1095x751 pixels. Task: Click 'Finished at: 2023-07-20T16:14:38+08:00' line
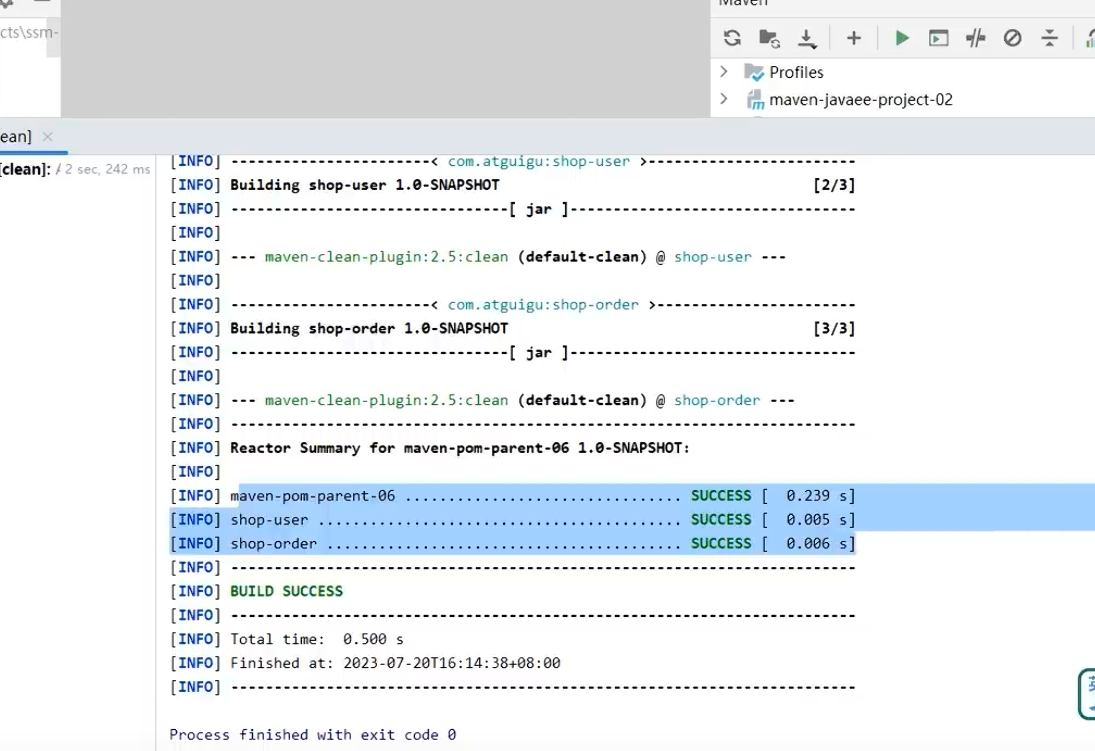coord(395,663)
